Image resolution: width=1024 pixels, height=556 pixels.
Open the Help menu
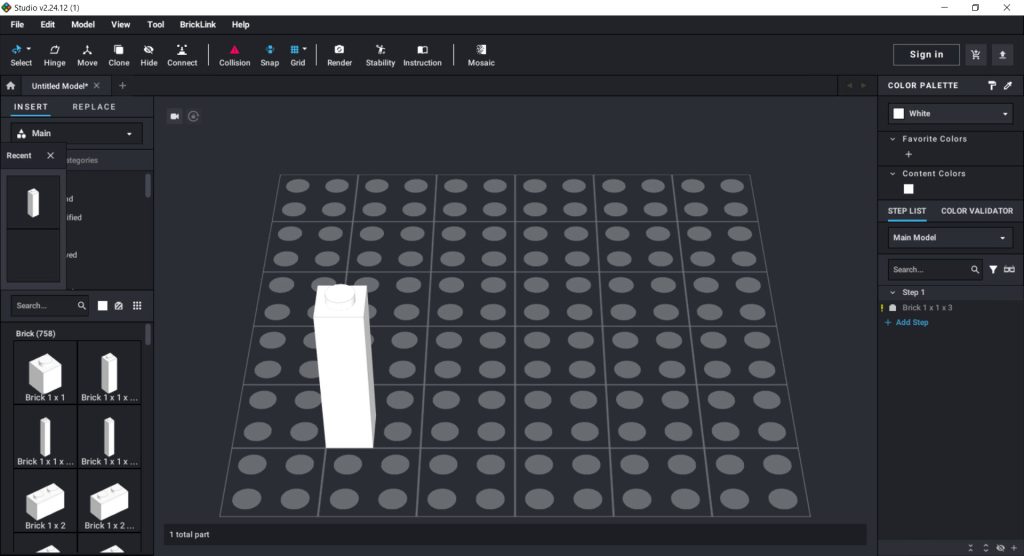(240, 24)
